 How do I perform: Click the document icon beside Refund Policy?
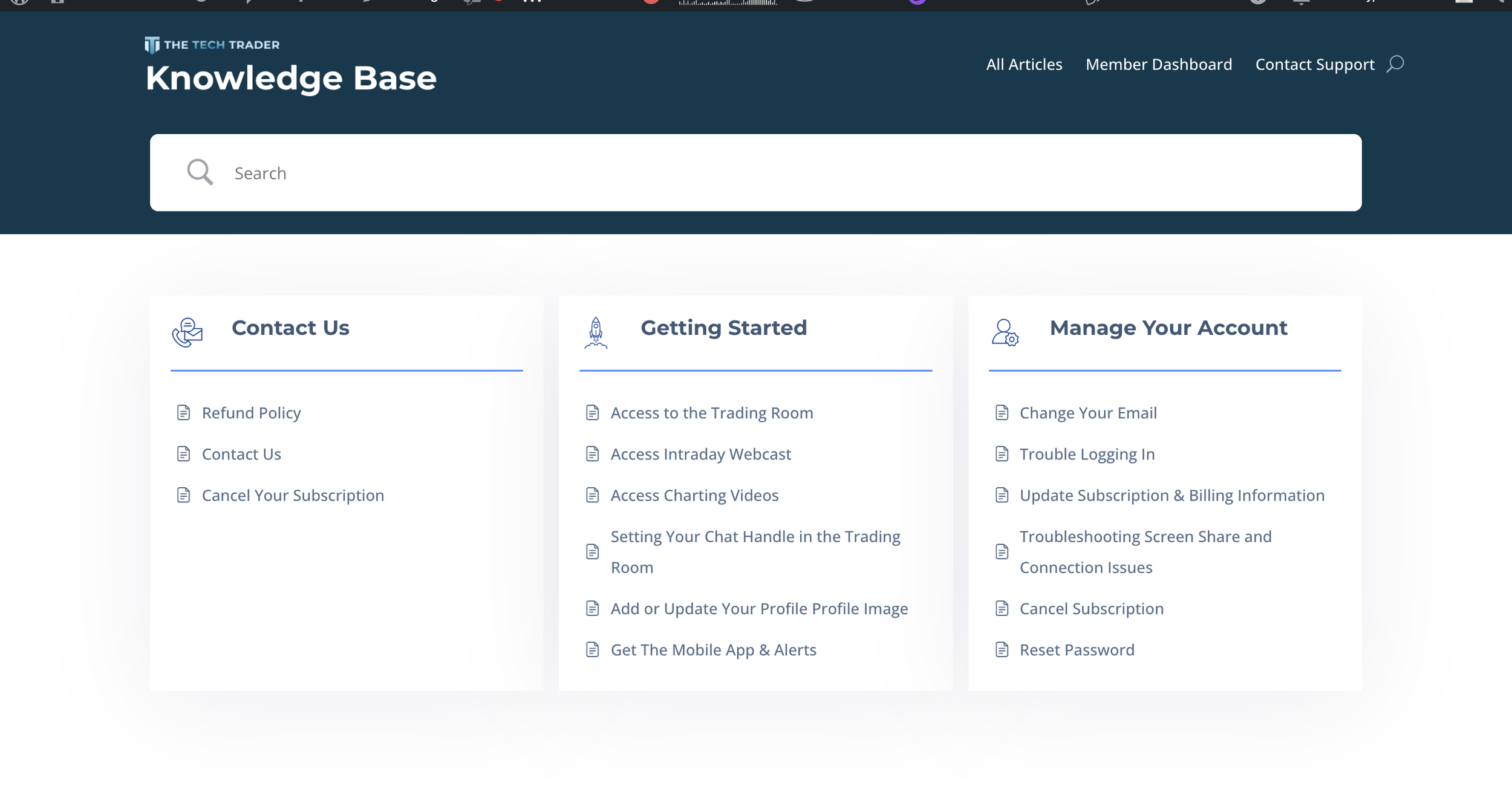(183, 413)
